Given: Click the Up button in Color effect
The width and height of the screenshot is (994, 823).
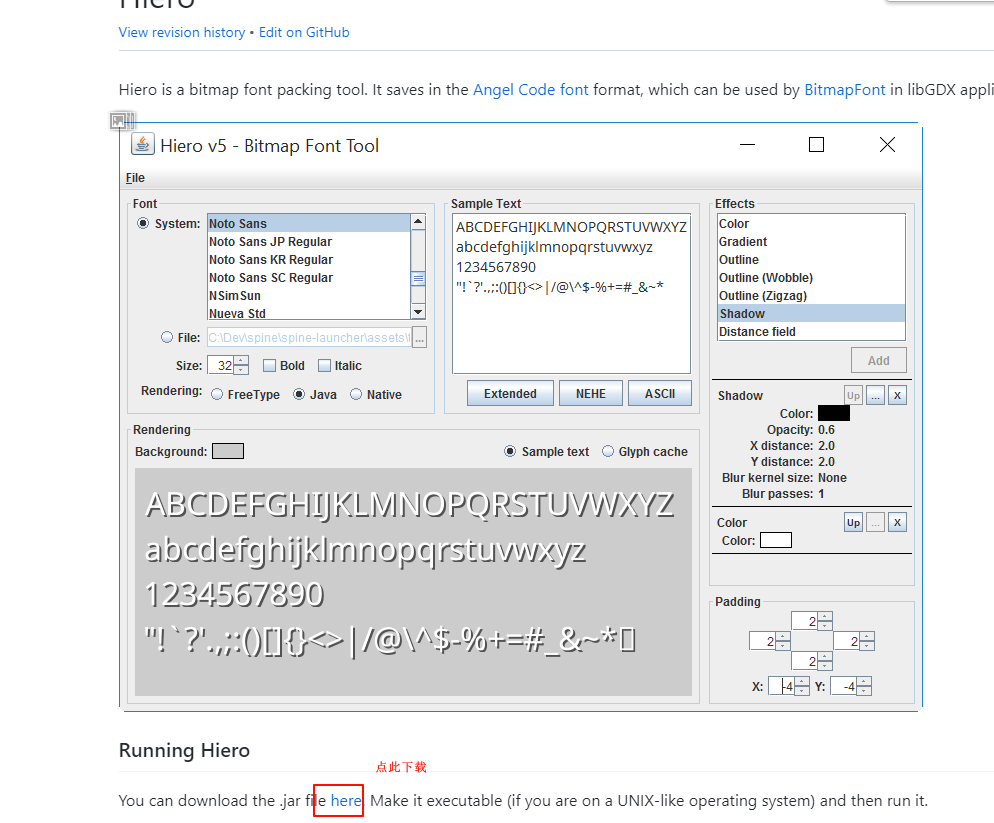Looking at the screenshot, I should point(853,522).
